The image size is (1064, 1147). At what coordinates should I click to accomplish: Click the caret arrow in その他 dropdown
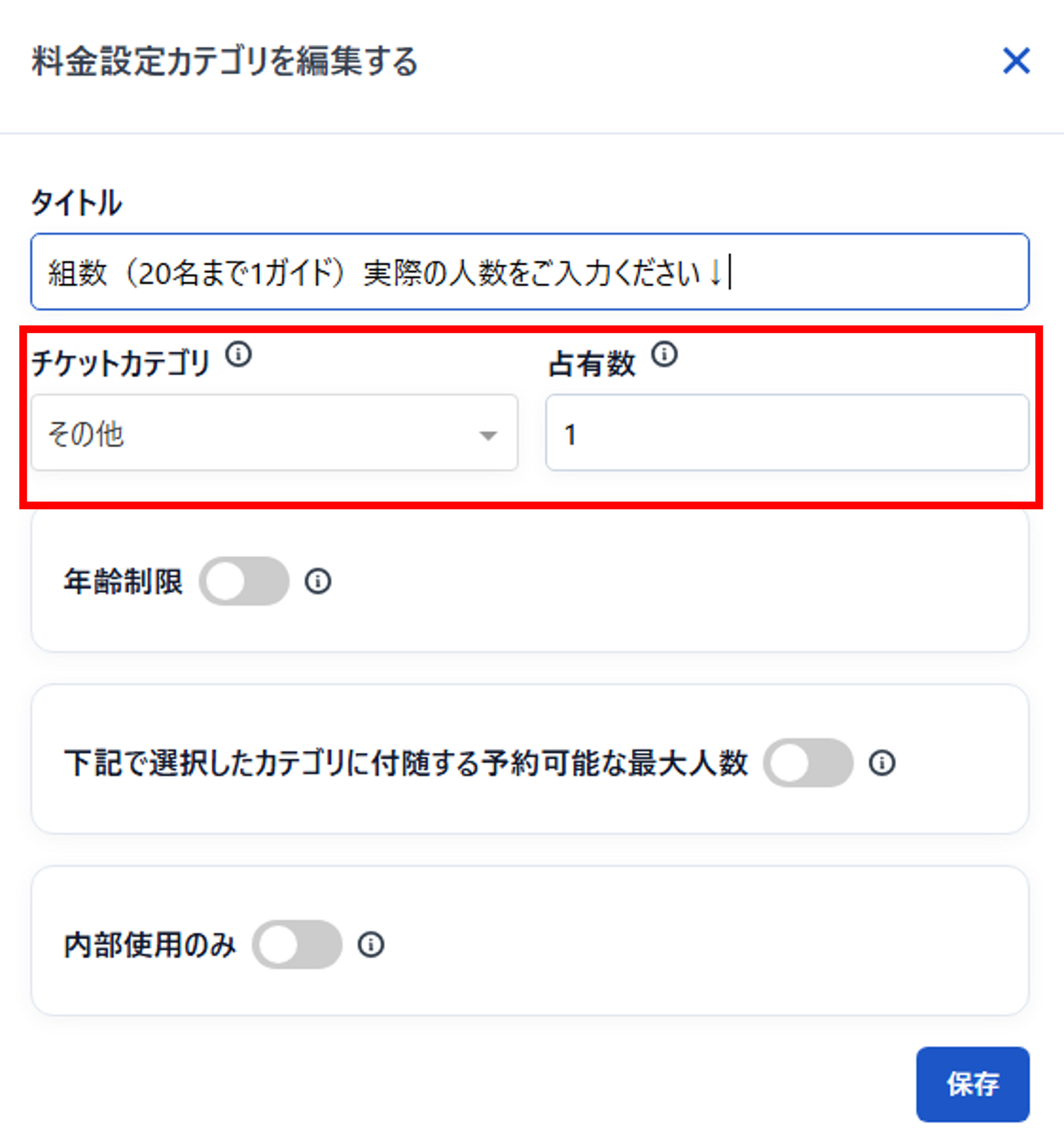pyautogui.click(x=488, y=436)
